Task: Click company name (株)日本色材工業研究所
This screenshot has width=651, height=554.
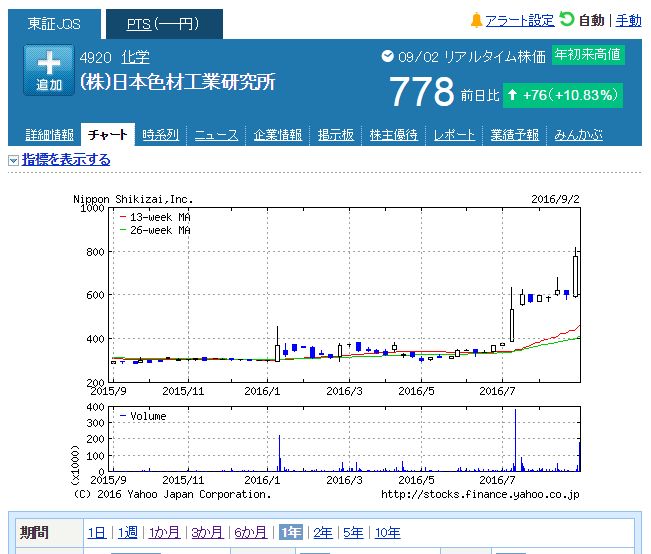Action: pyautogui.click(x=177, y=82)
